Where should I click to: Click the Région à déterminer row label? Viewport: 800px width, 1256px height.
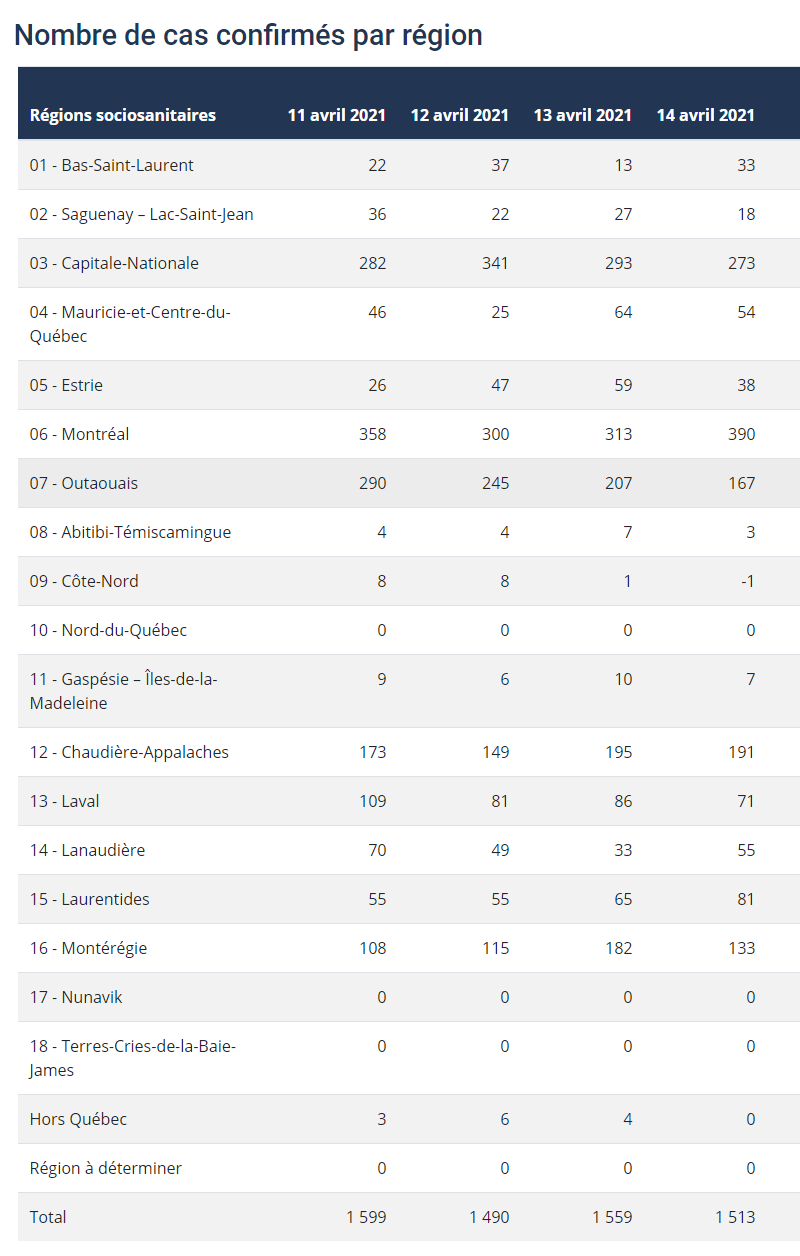click(106, 1168)
